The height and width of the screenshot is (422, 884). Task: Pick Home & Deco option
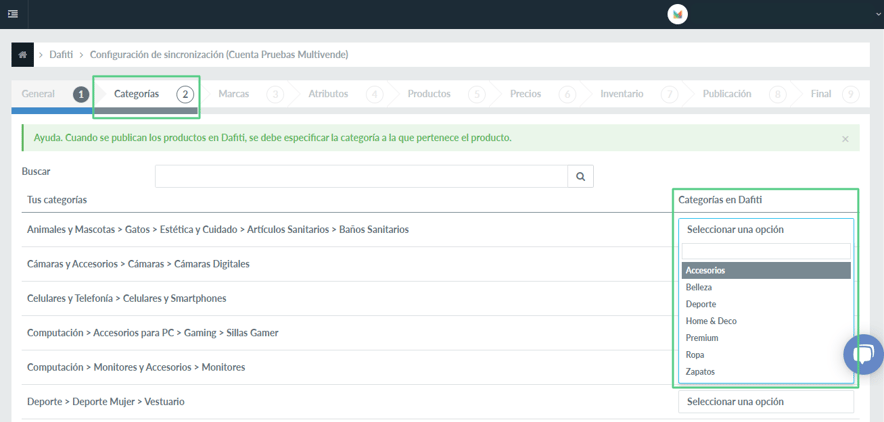766,321
